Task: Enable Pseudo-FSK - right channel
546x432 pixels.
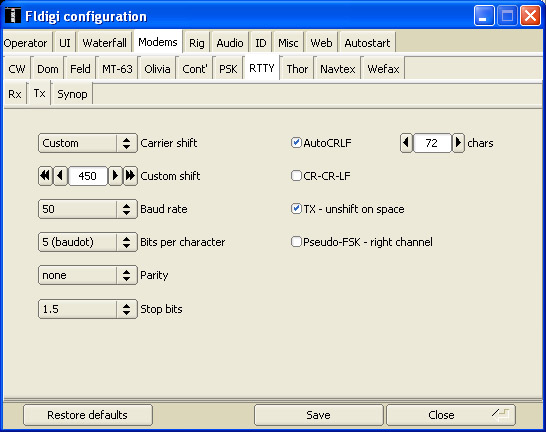Action: (296, 242)
